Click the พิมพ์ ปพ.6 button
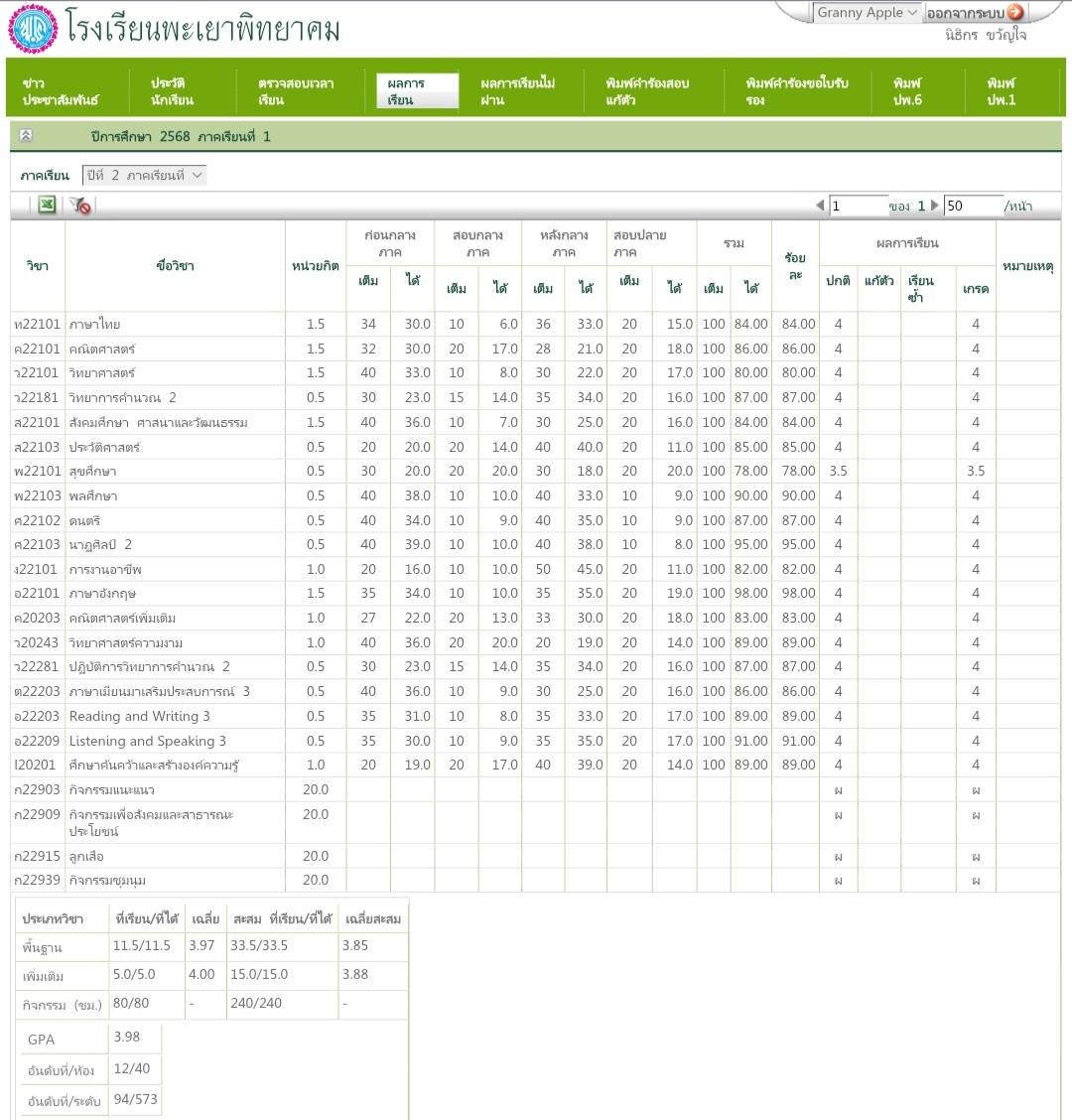This screenshot has width=1072, height=1120. pyautogui.click(x=907, y=91)
